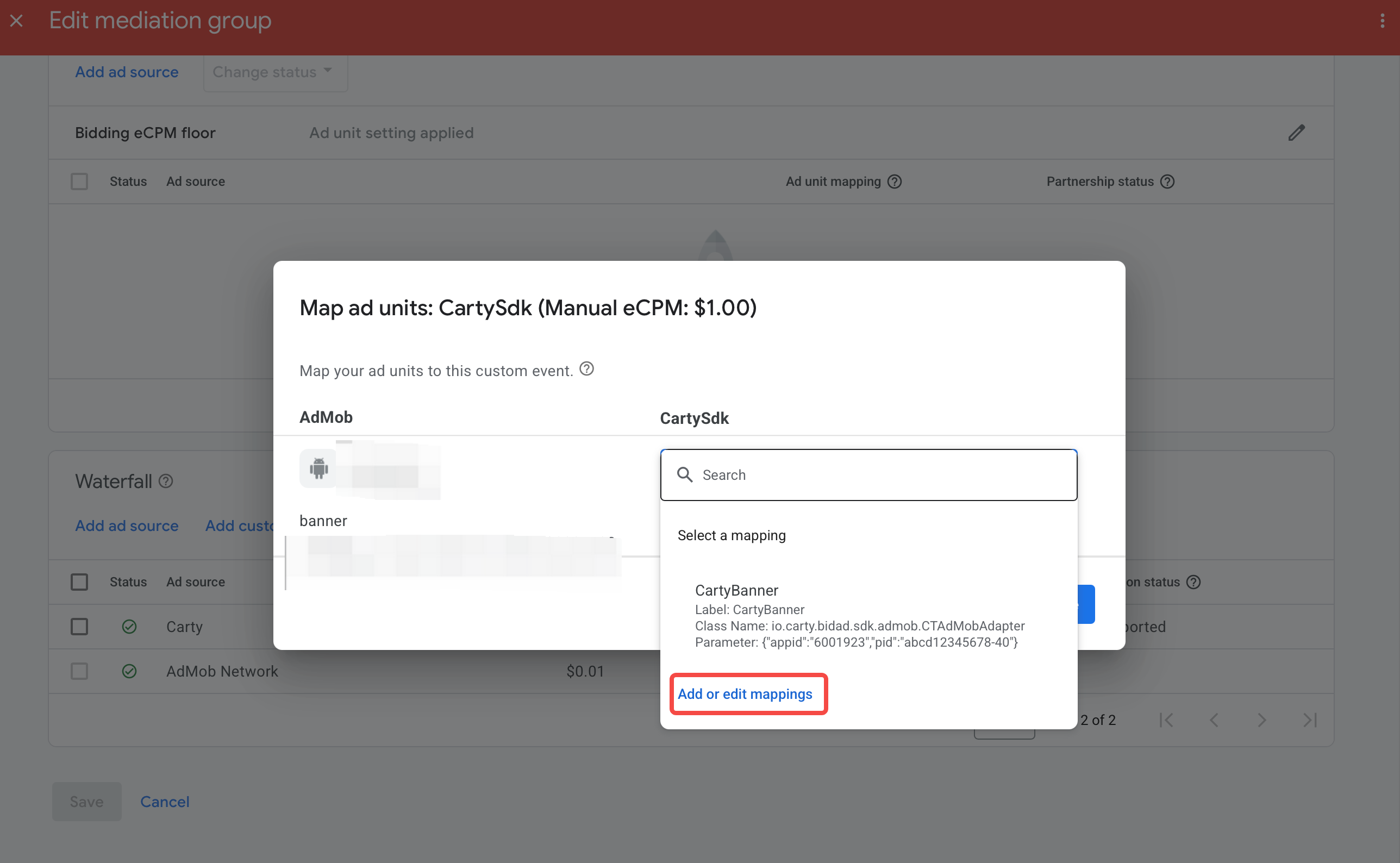Go to next page chevron
Screen dimensions: 1400x863
pos(1262,720)
